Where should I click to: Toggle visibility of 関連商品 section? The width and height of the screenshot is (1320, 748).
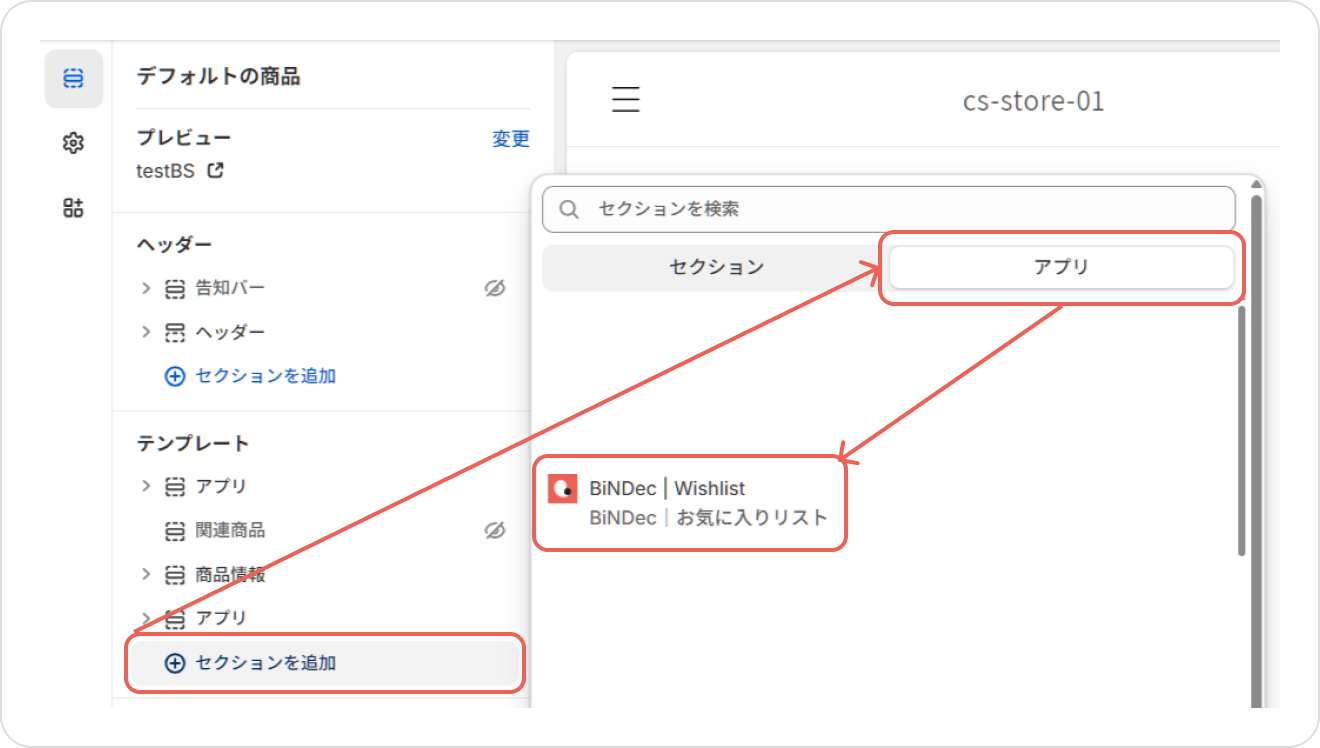(494, 530)
